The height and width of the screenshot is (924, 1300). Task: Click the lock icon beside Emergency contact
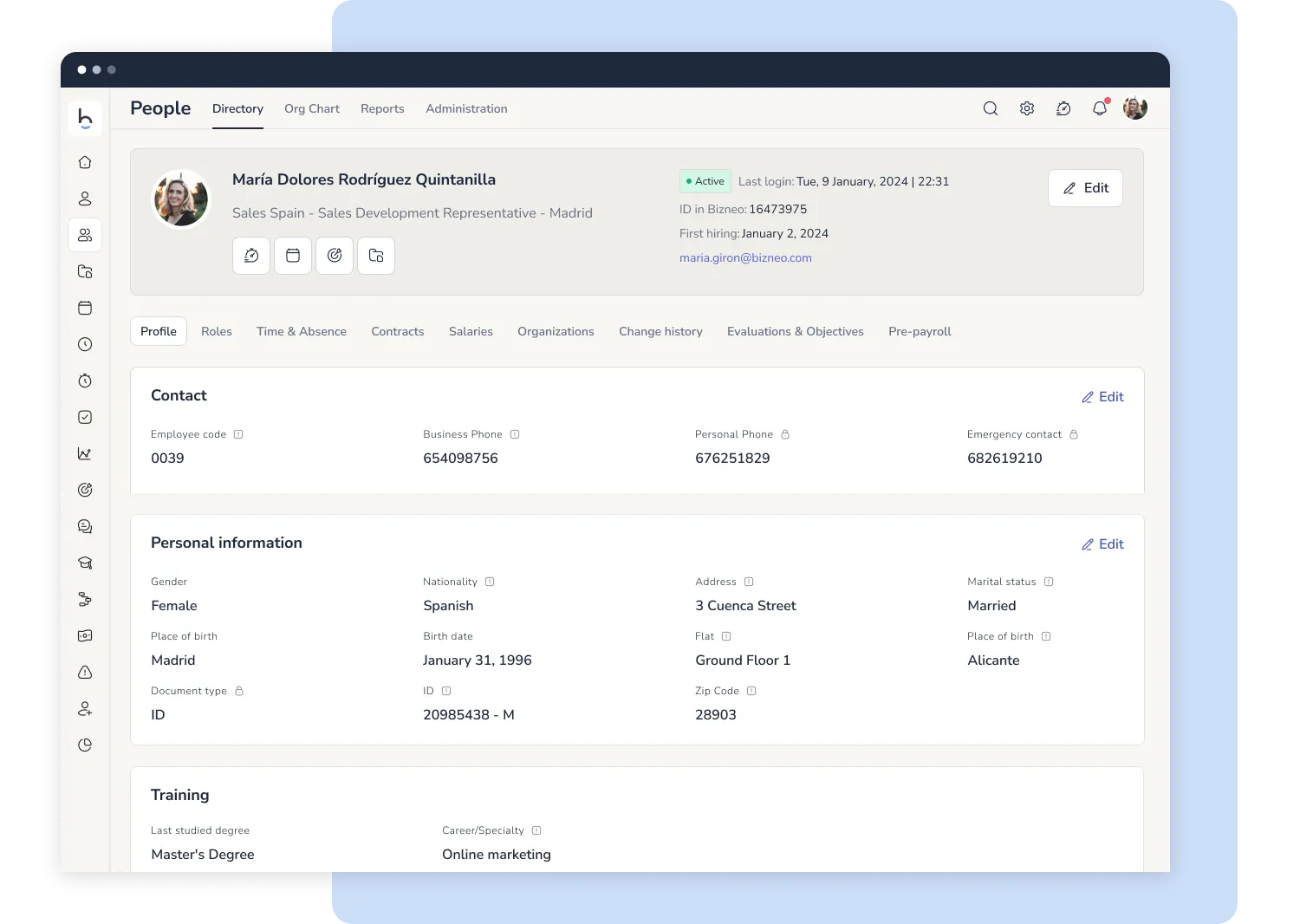tap(1074, 434)
